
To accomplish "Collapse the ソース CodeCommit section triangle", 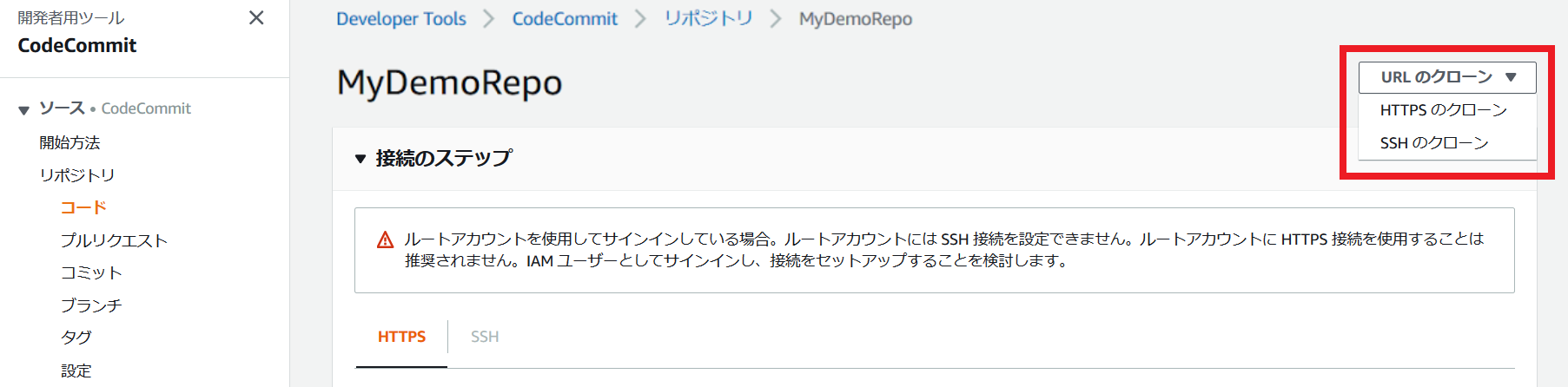I will pyautogui.click(x=23, y=110).
